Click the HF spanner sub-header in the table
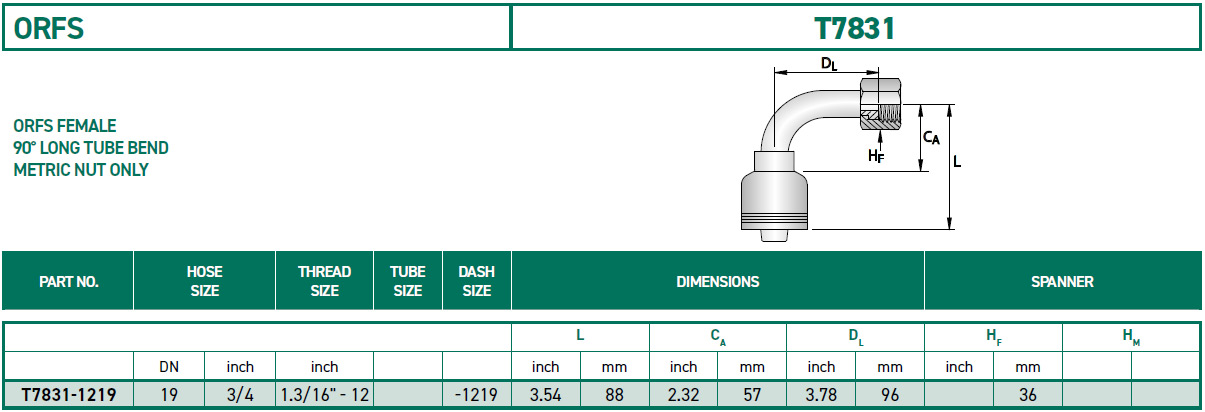Image resolution: width=1205 pixels, height=412 pixels. [x=993, y=339]
